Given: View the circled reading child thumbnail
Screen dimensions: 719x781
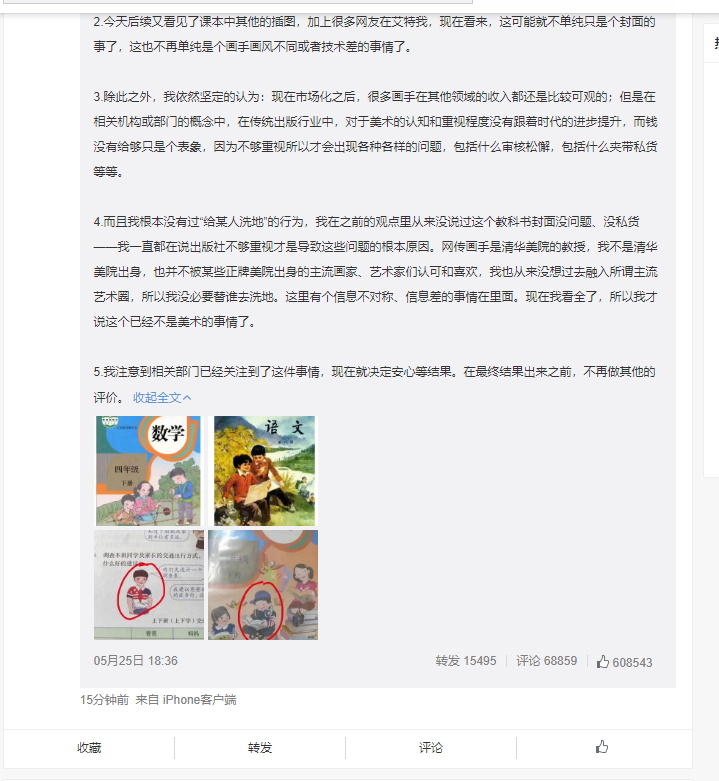Looking at the screenshot, I should click(263, 585).
